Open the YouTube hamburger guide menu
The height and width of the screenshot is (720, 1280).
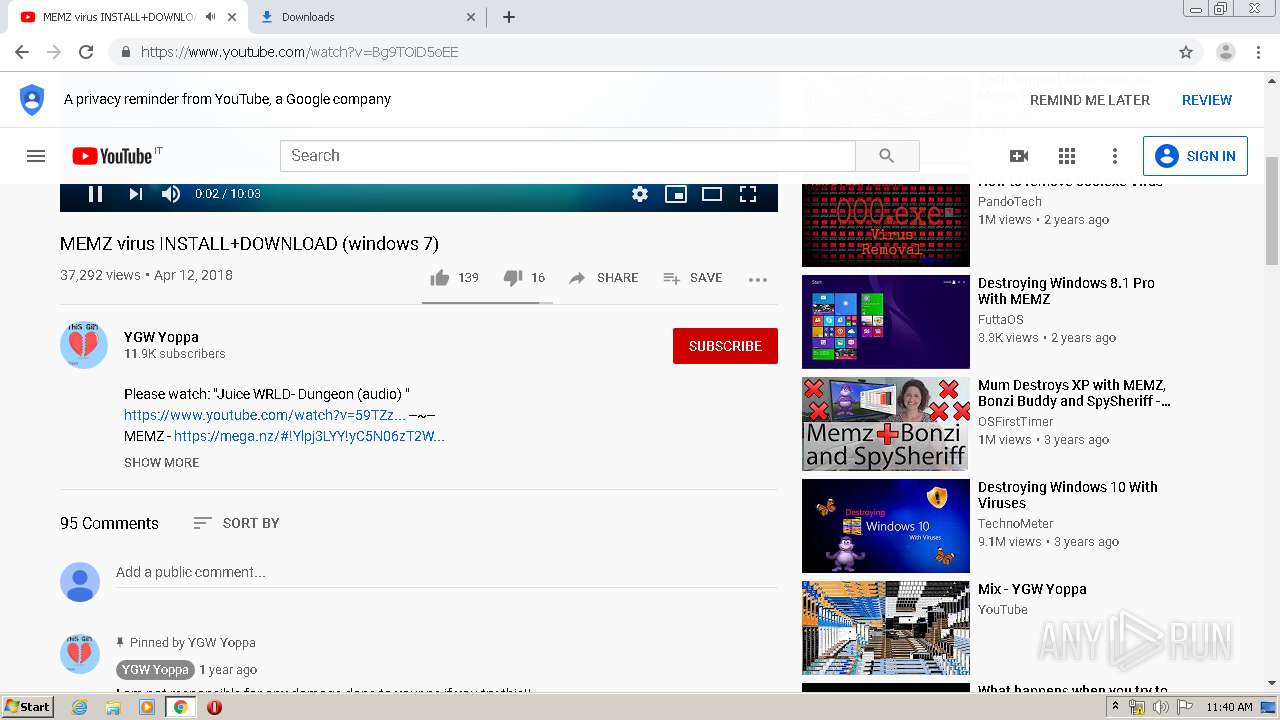tap(36, 156)
